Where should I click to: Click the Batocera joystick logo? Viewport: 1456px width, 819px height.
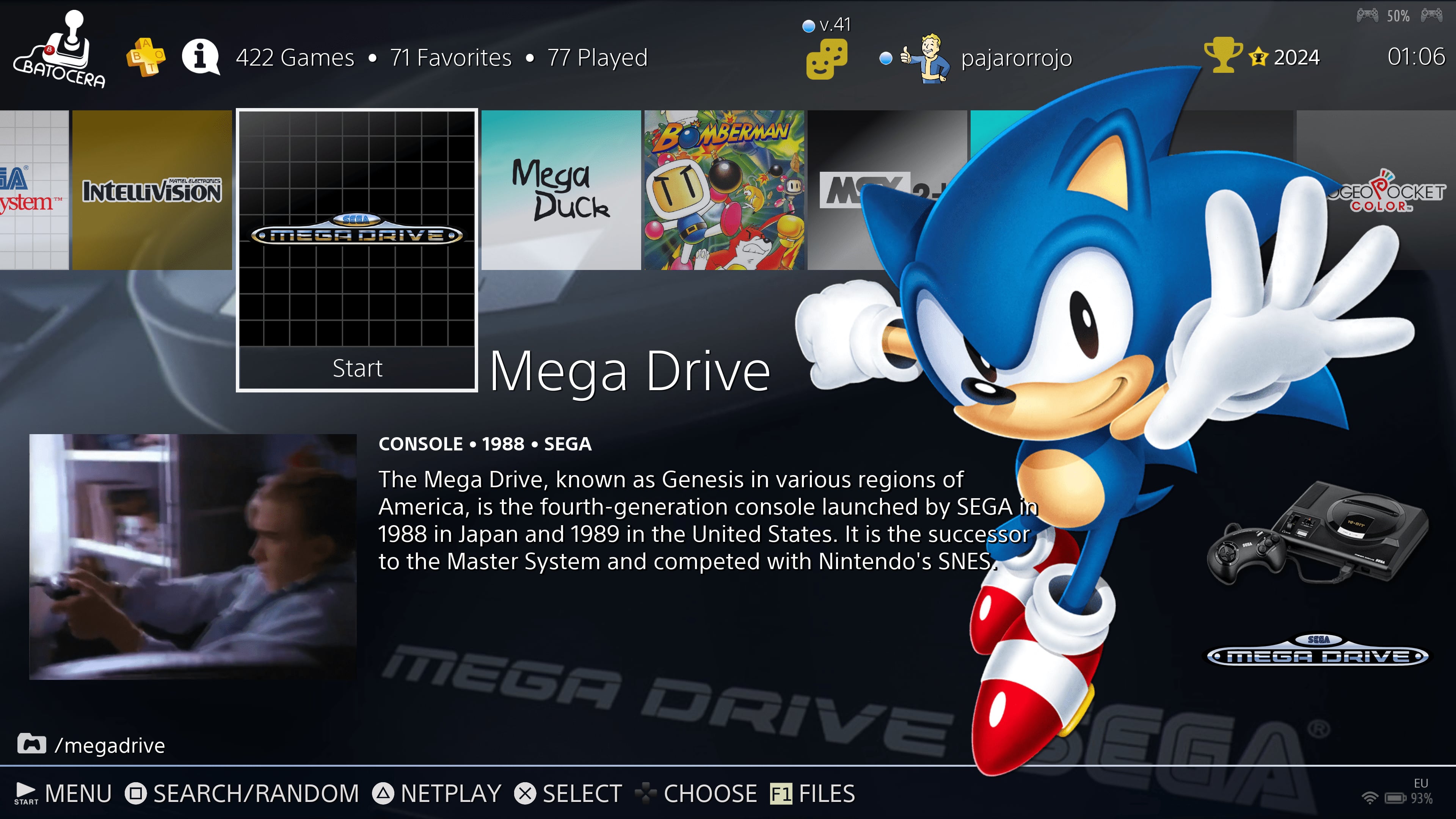pyautogui.click(x=60, y=50)
